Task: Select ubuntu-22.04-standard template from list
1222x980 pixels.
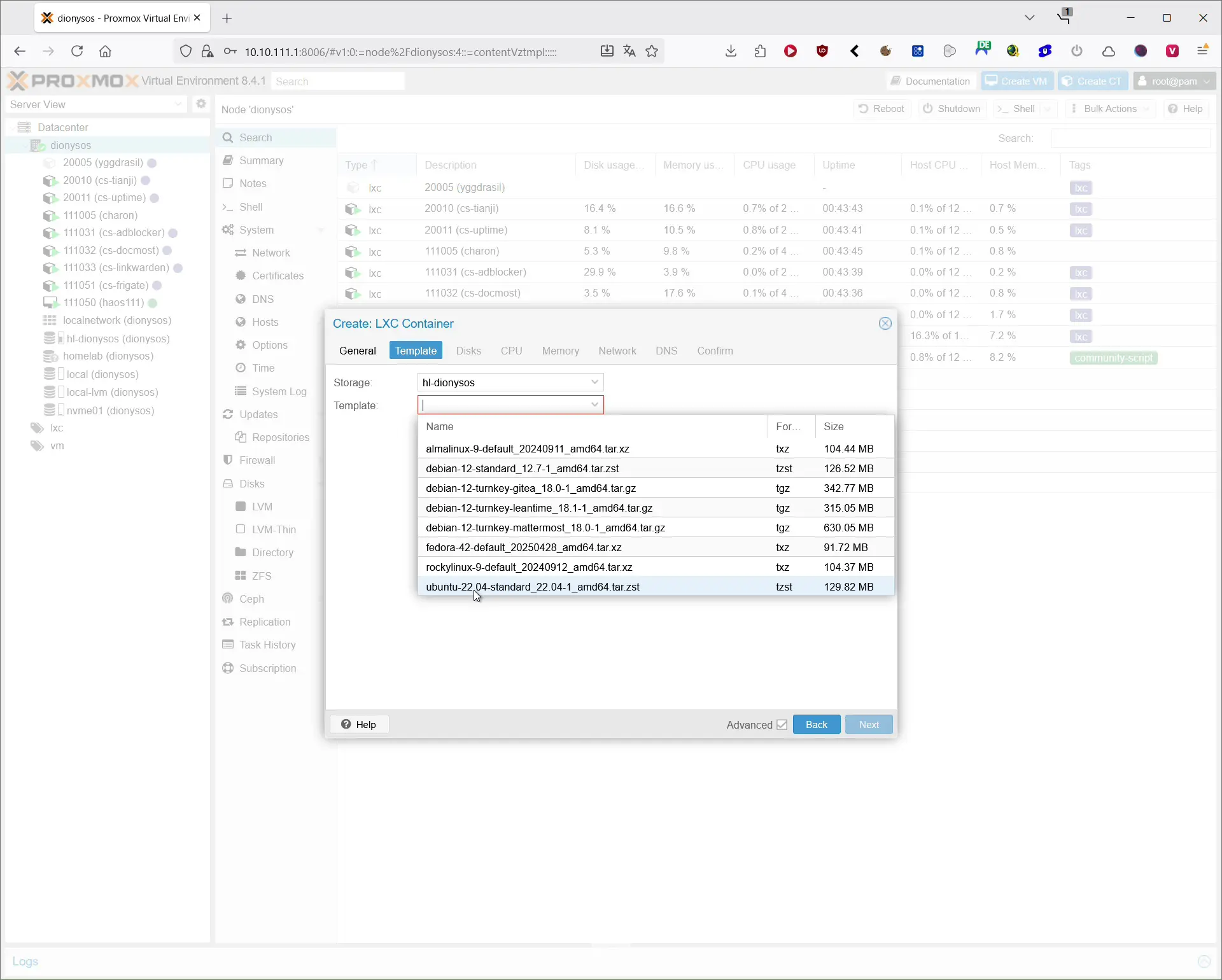Action: [533, 587]
